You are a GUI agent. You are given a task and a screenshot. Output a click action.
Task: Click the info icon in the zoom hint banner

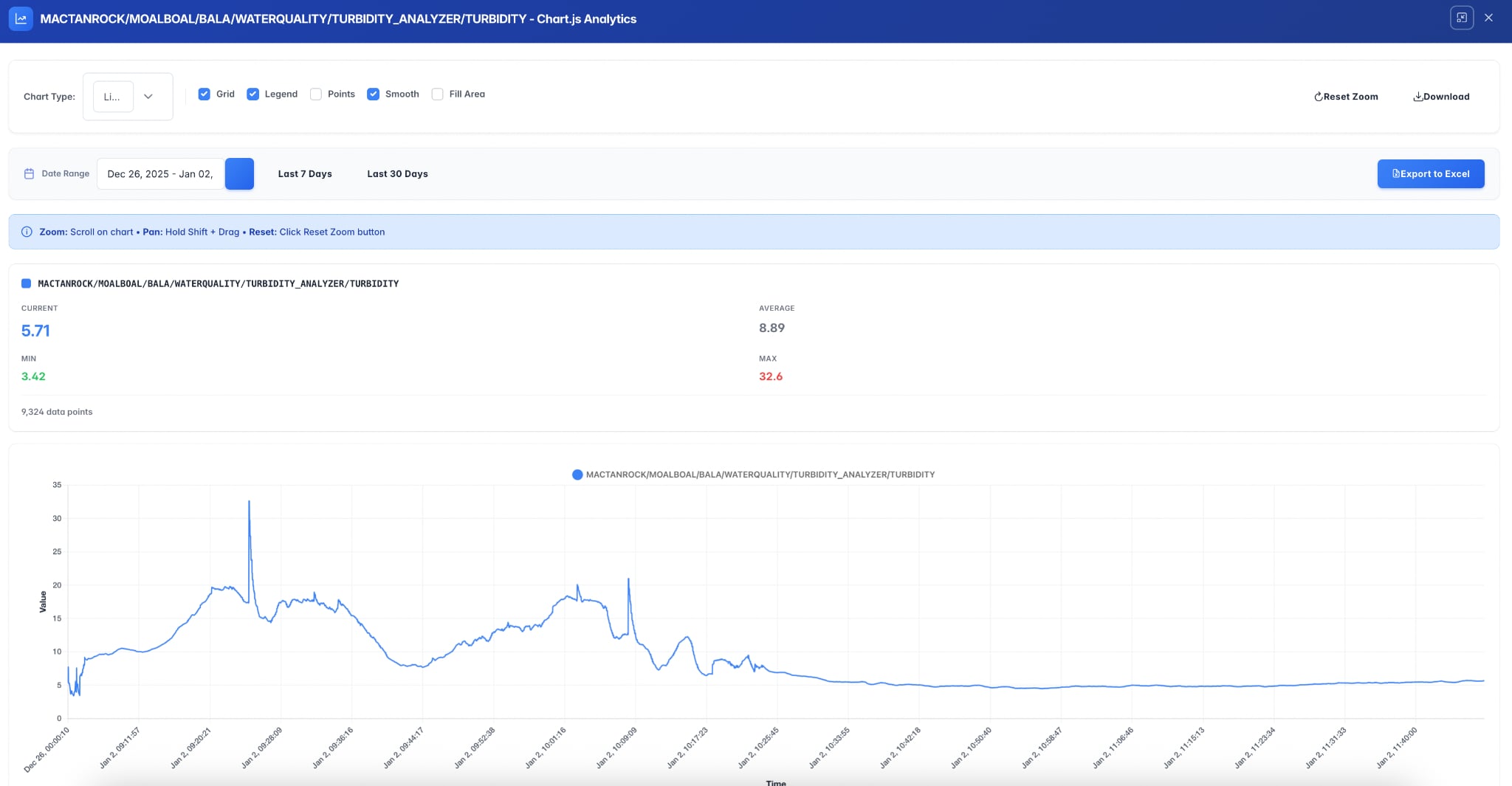pyautogui.click(x=28, y=231)
